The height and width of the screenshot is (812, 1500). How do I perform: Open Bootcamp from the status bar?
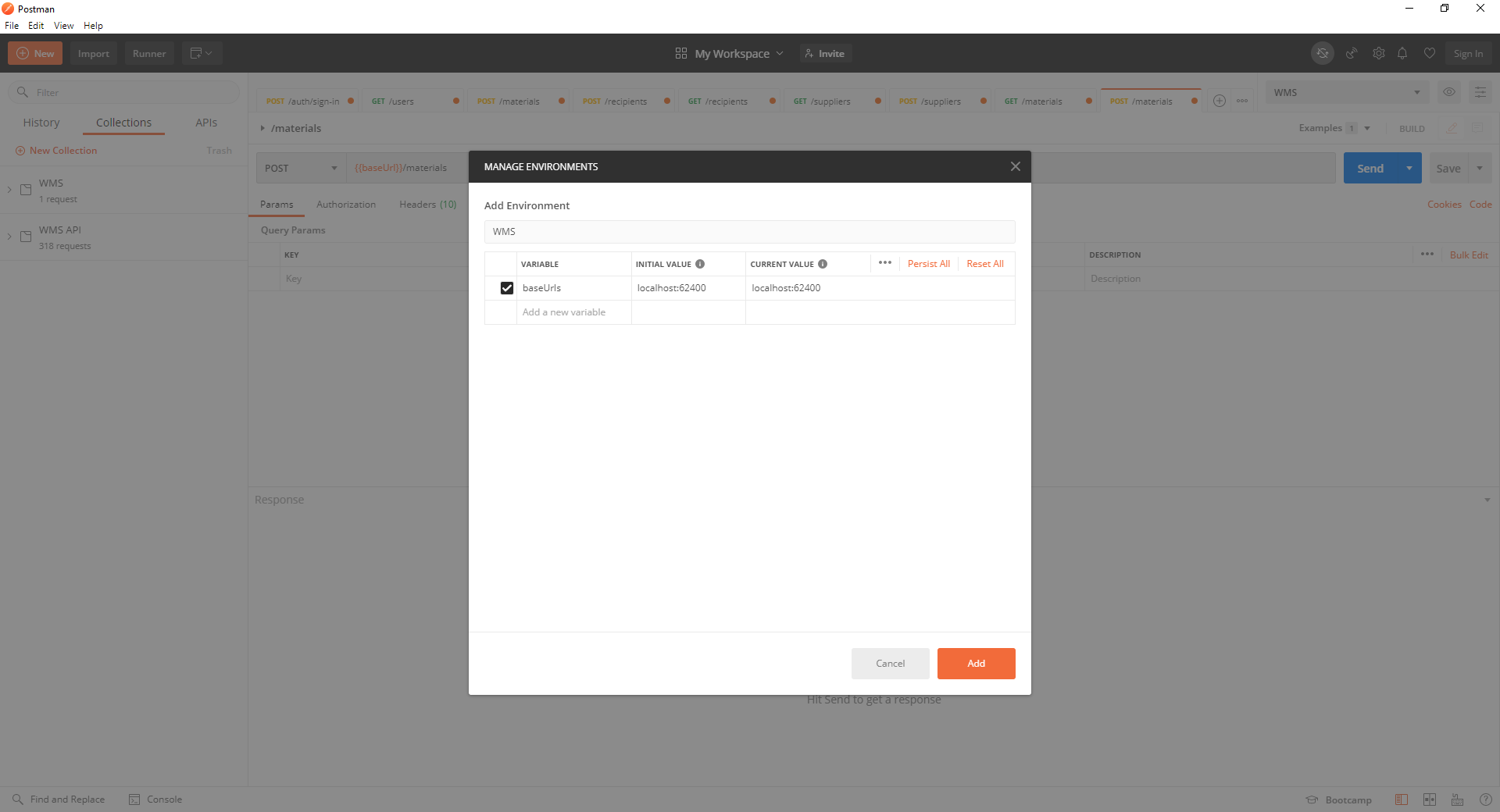point(1339,800)
